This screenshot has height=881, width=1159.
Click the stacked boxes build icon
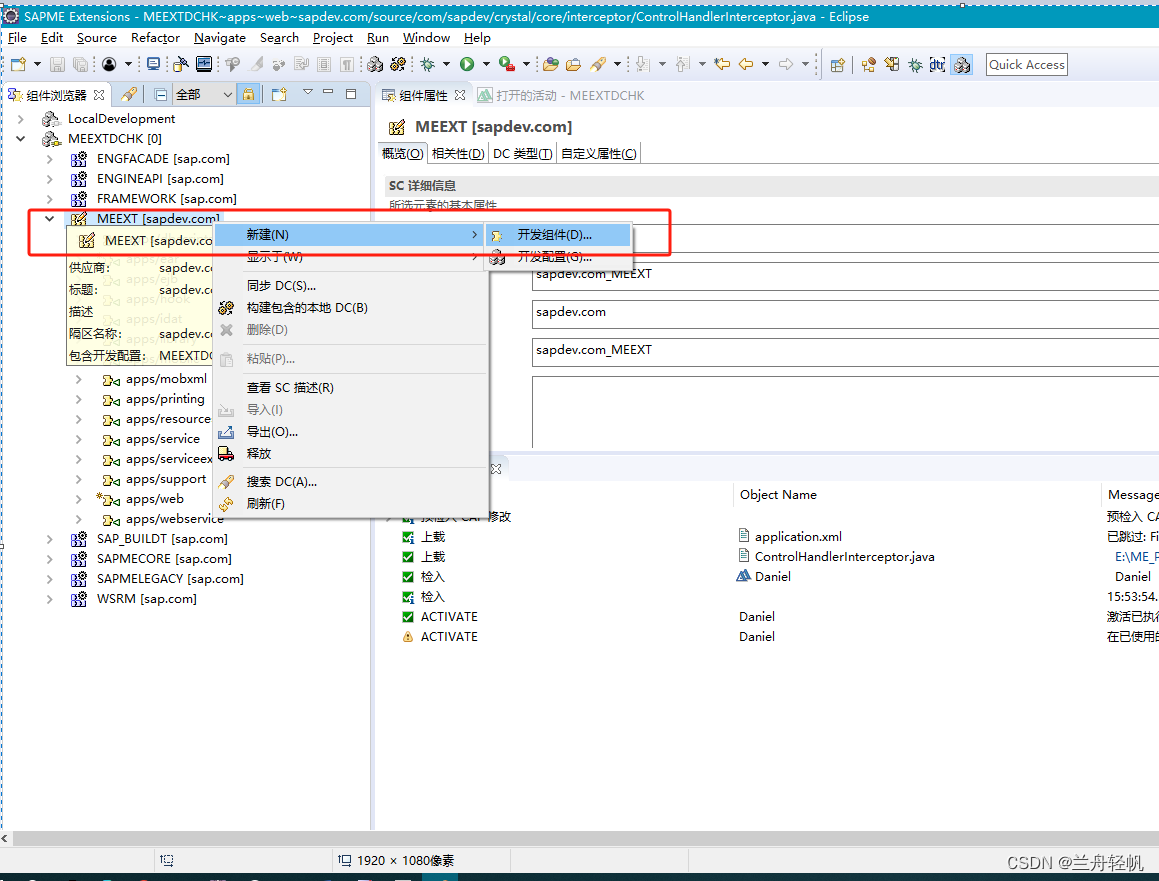(375, 64)
